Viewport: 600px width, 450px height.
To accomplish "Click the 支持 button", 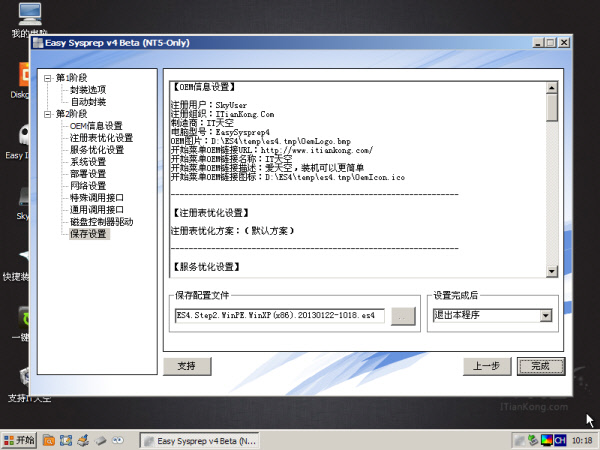I will (x=187, y=366).
